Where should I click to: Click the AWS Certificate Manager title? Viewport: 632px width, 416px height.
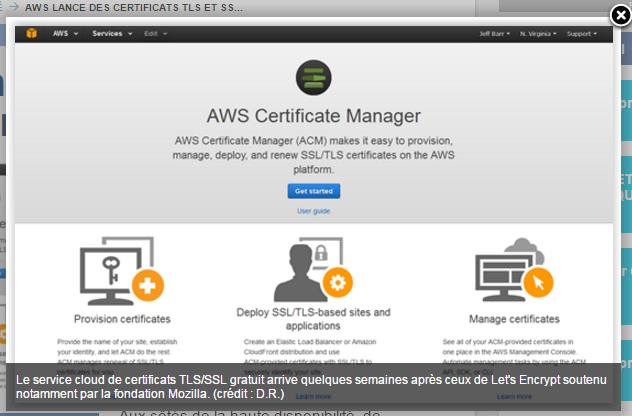[314, 116]
